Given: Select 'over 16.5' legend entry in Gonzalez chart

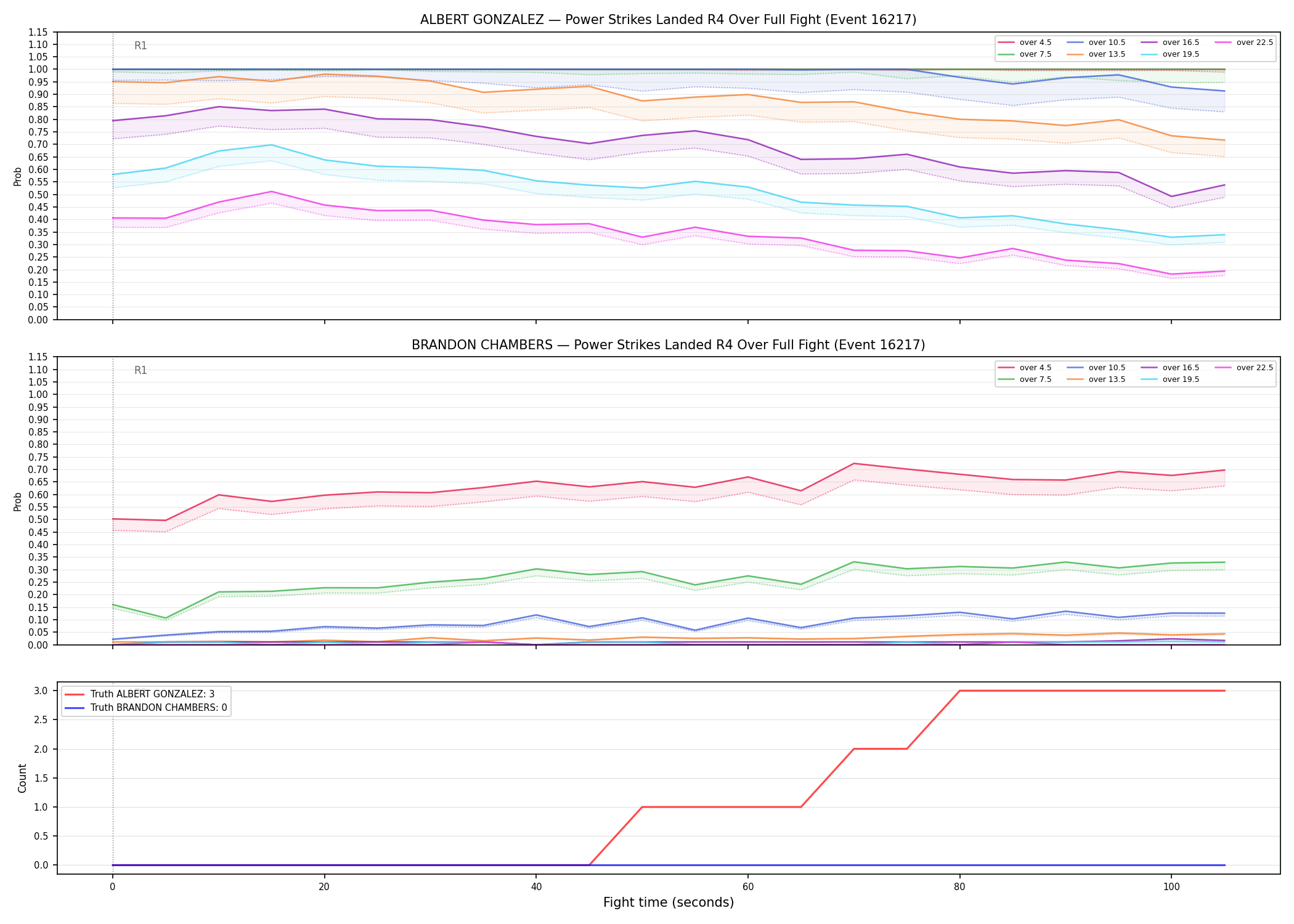Looking at the screenshot, I should (x=1170, y=43).
